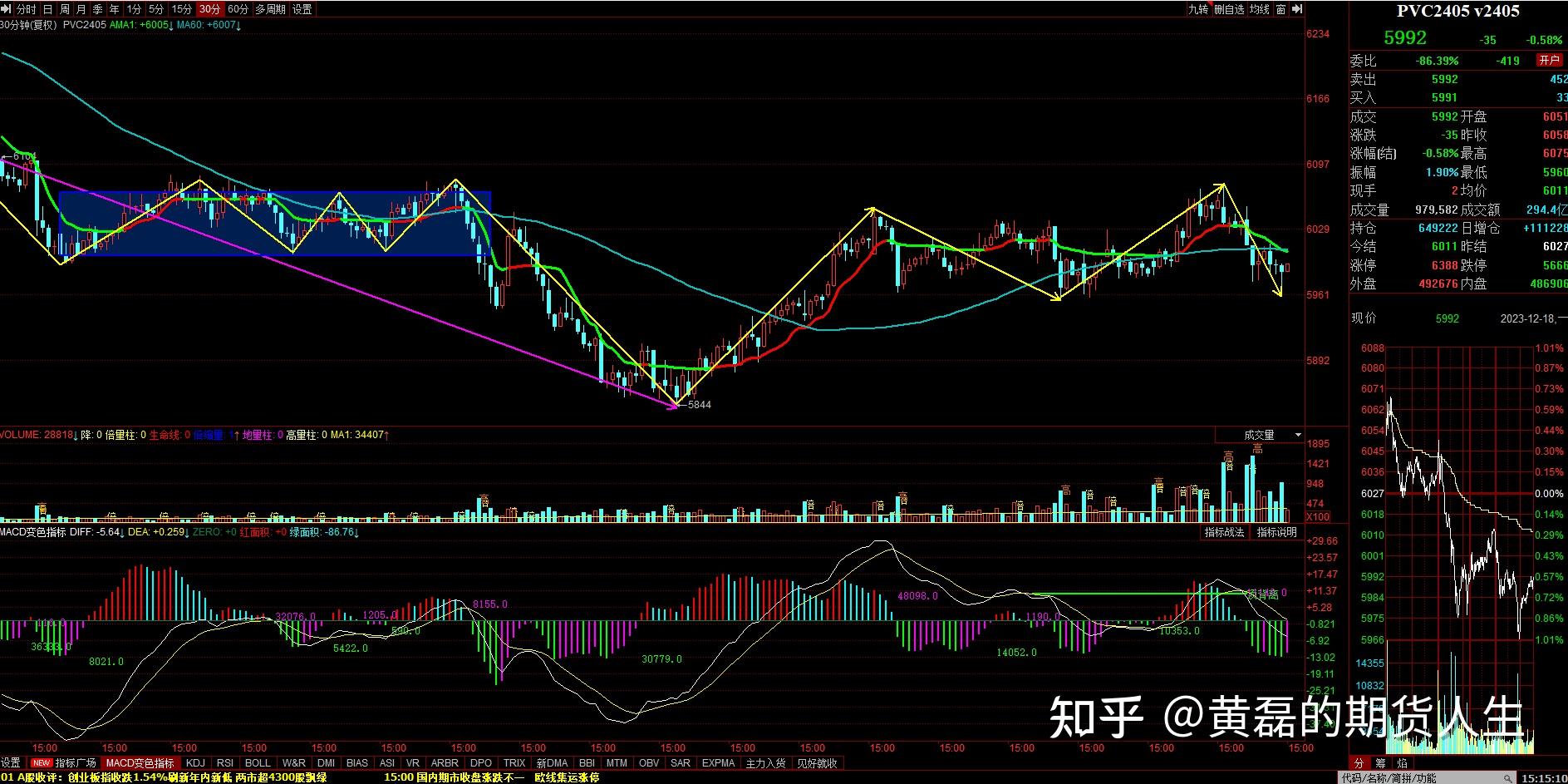Open bottom-left 设置 indicator settings
Screen dimensions: 1568x784
(10, 762)
